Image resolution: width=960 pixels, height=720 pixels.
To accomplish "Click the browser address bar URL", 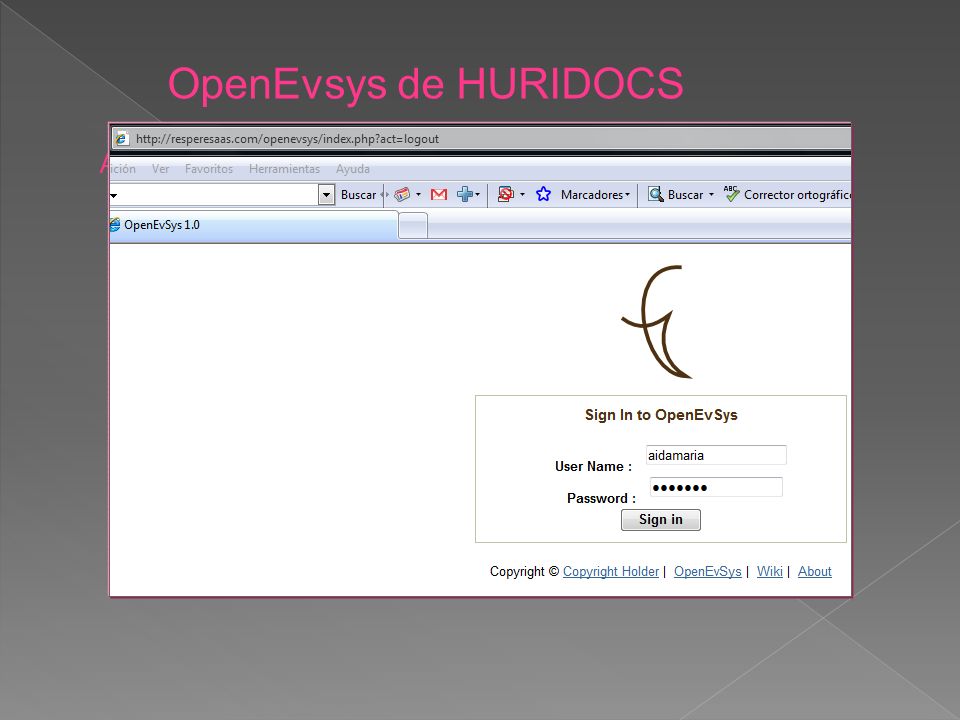I will (x=287, y=139).
